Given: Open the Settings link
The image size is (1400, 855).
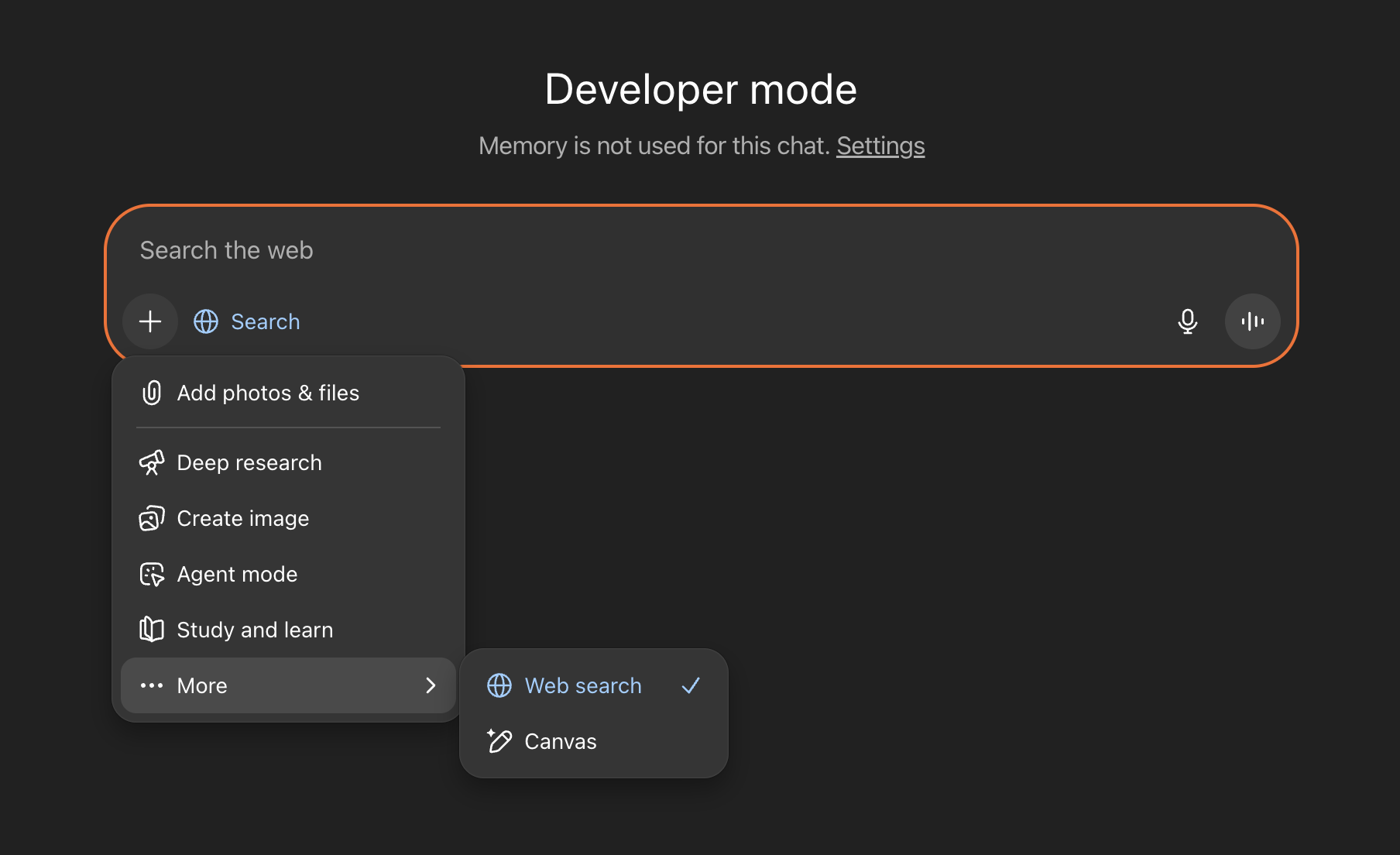Looking at the screenshot, I should coord(880,146).
